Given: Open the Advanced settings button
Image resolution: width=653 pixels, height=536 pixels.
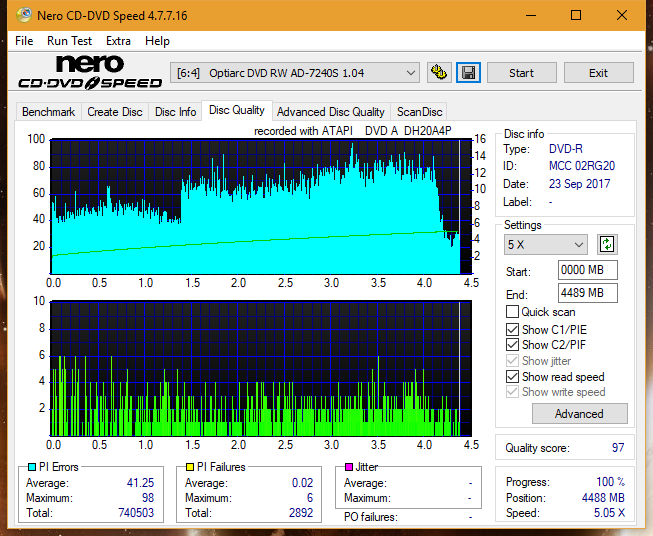Looking at the screenshot, I should click(x=579, y=414).
